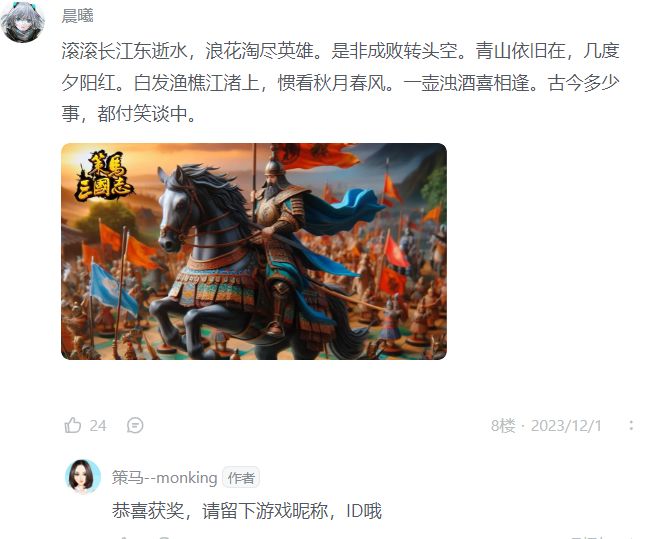
Task: Click the light blue flag in image
Action: [x=112, y=289]
